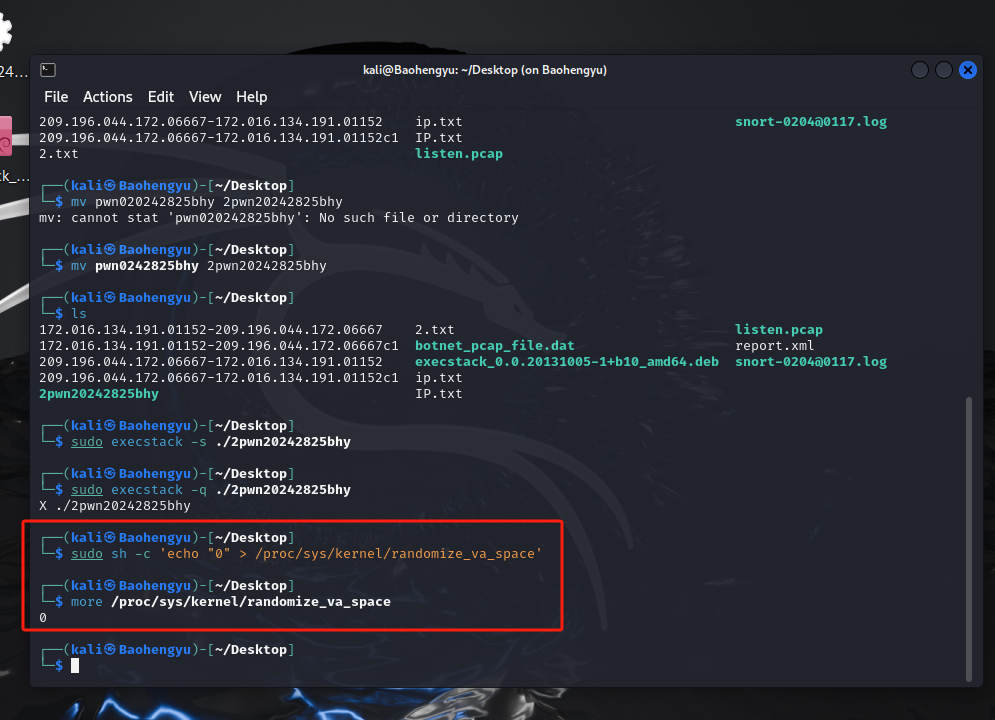Click '172.016.134.191.01152-209.196.044.172.06667c1' file name
Image resolution: width=995 pixels, height=720 pixels.
[x=219, y=346]
